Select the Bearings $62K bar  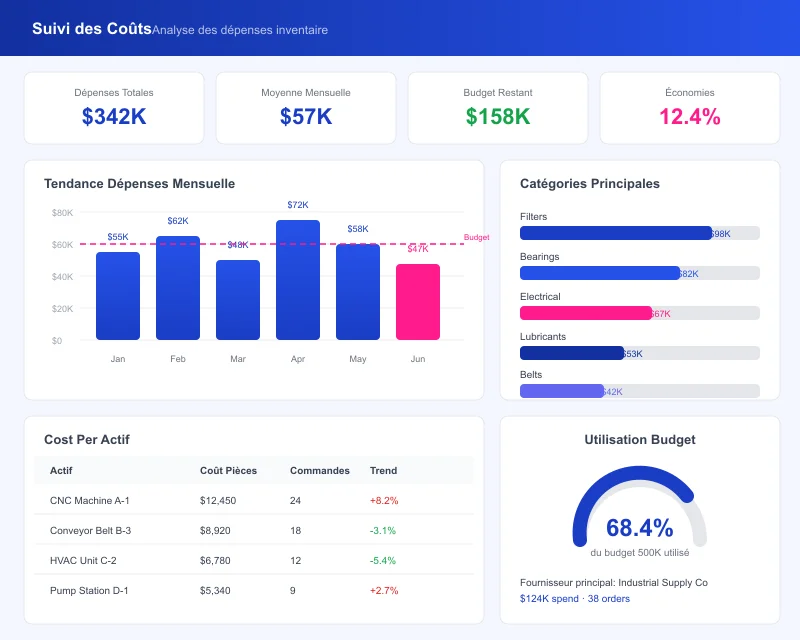click(600, 273)
